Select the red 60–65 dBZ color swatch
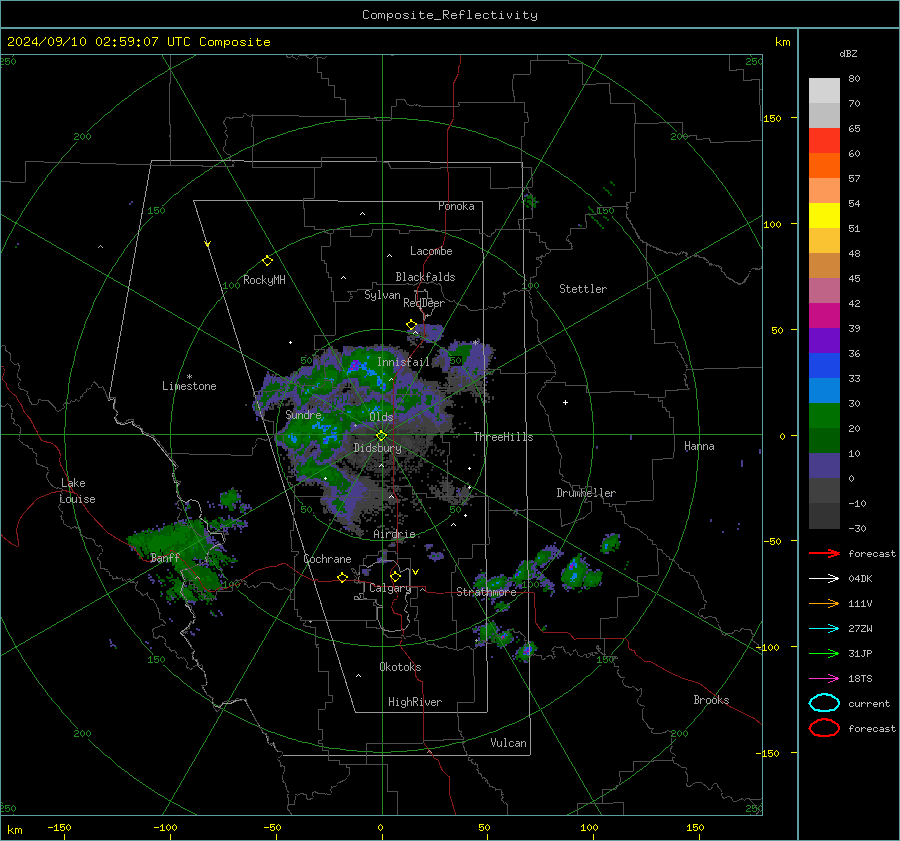The image size is (900, 841). [x=824, y=141]
